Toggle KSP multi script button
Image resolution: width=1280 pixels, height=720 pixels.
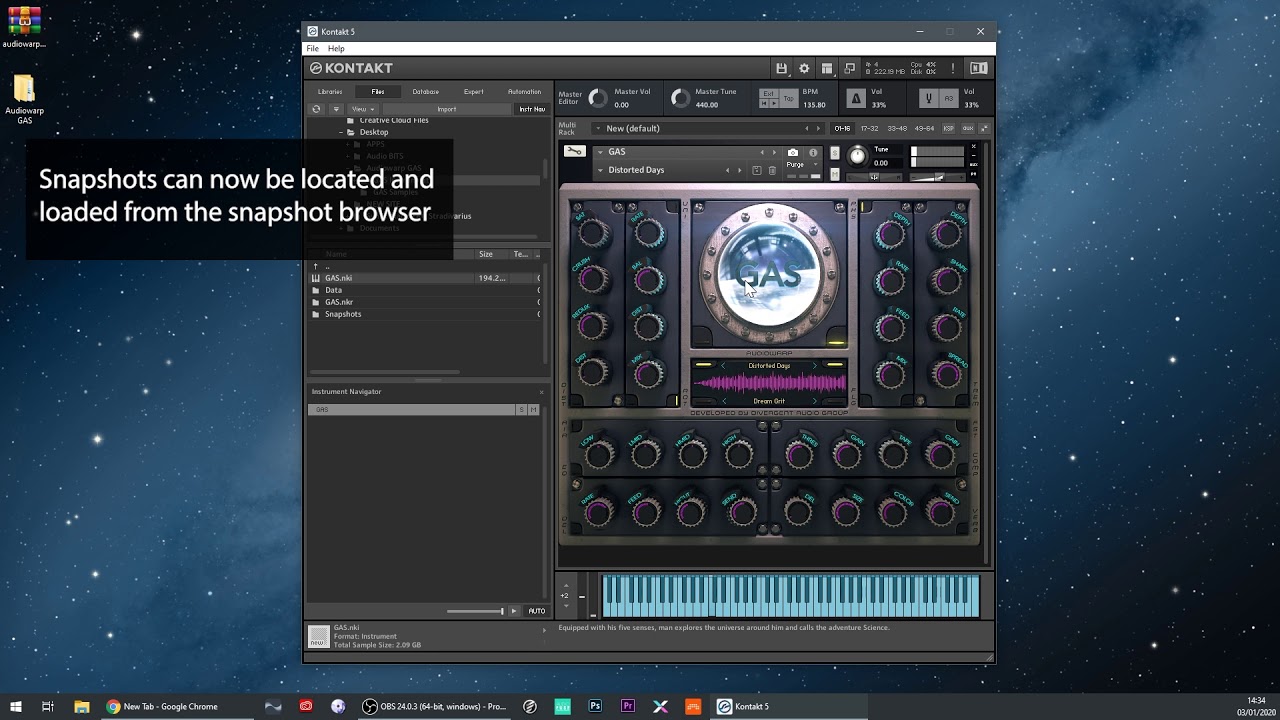[x=949, y=128]
